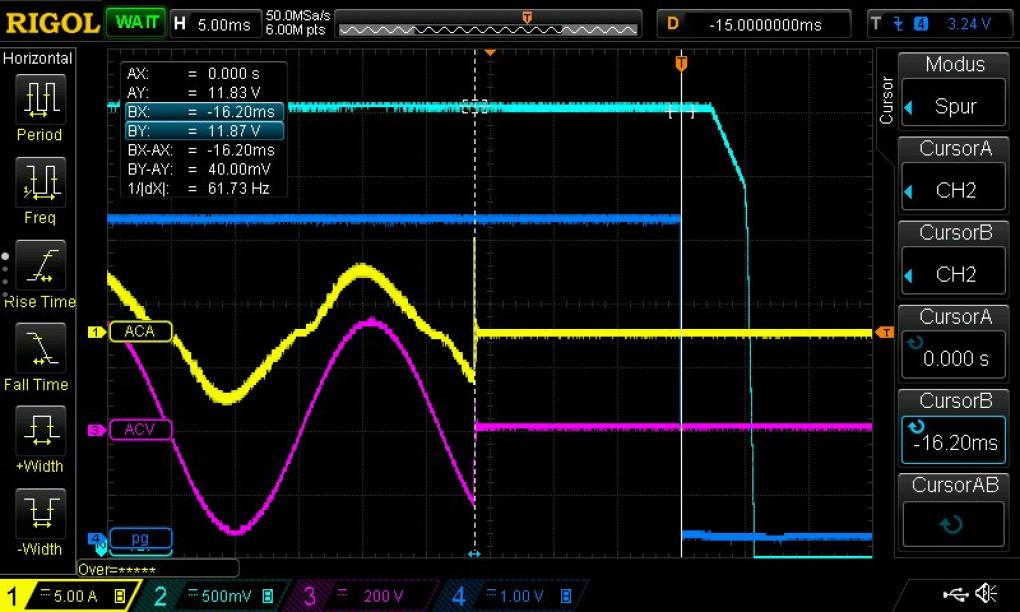Click the USB connection status icon

click(955, 593)
